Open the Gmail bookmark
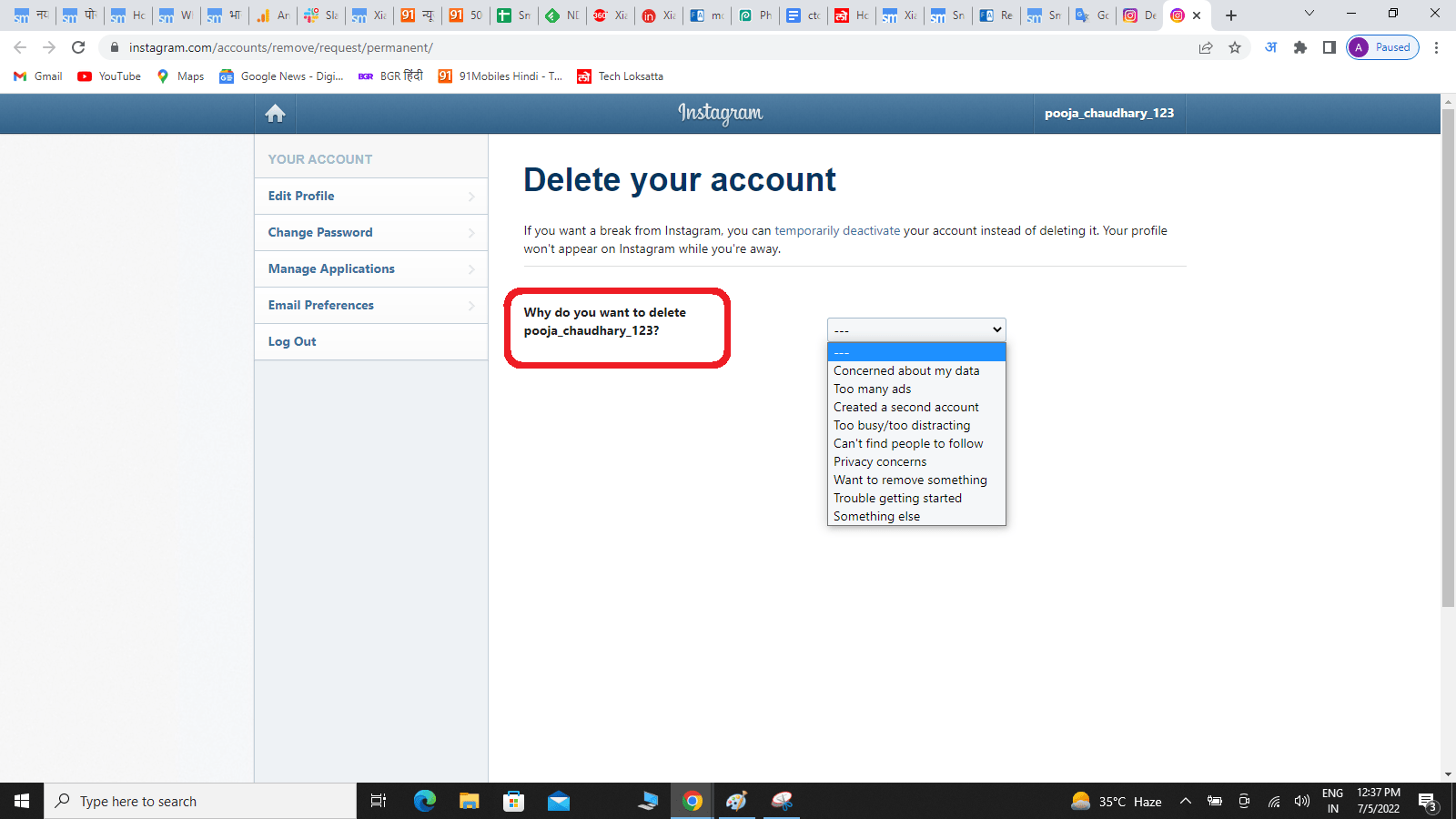 coord(38,76)
